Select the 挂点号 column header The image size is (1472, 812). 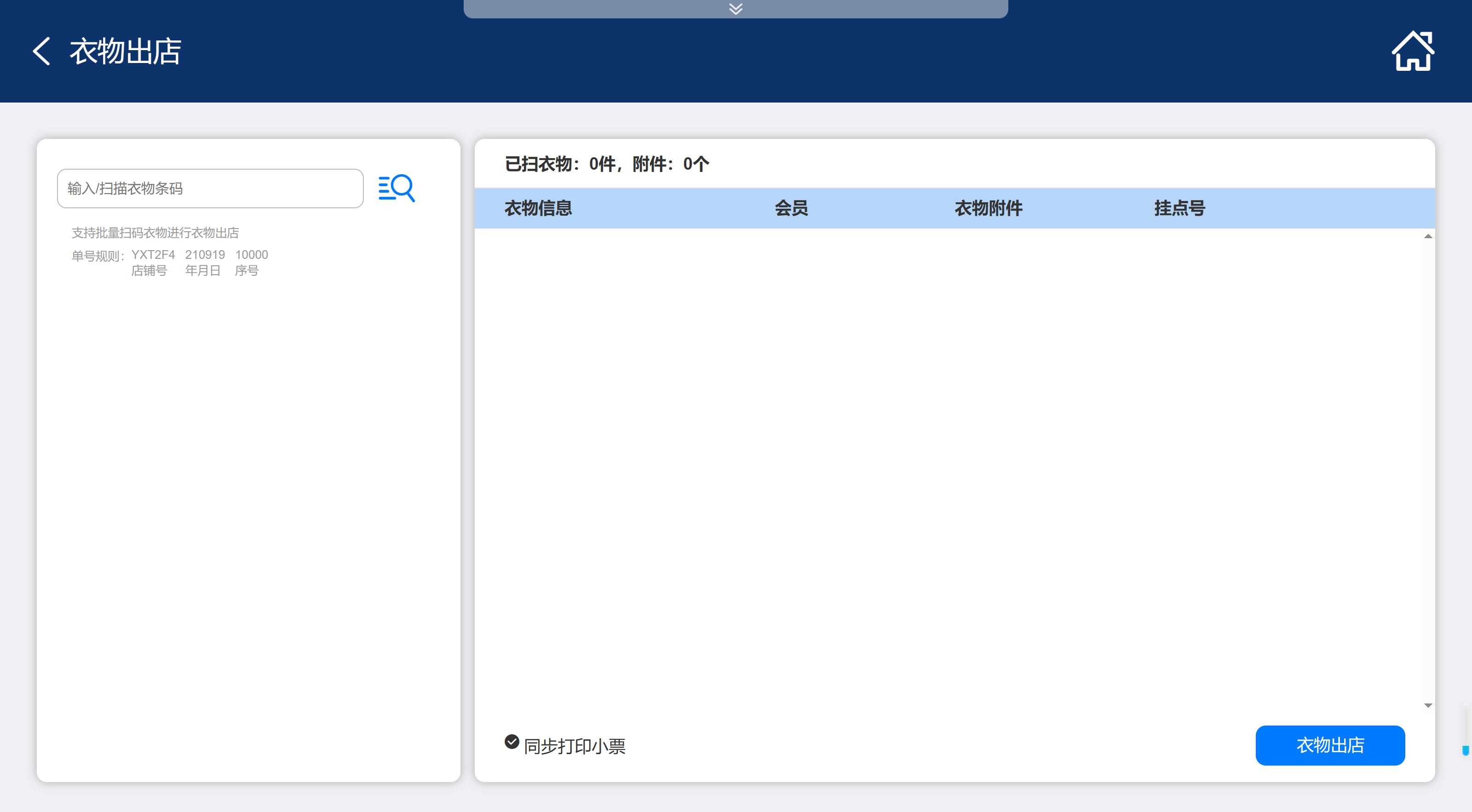(x=1179, y=208)
